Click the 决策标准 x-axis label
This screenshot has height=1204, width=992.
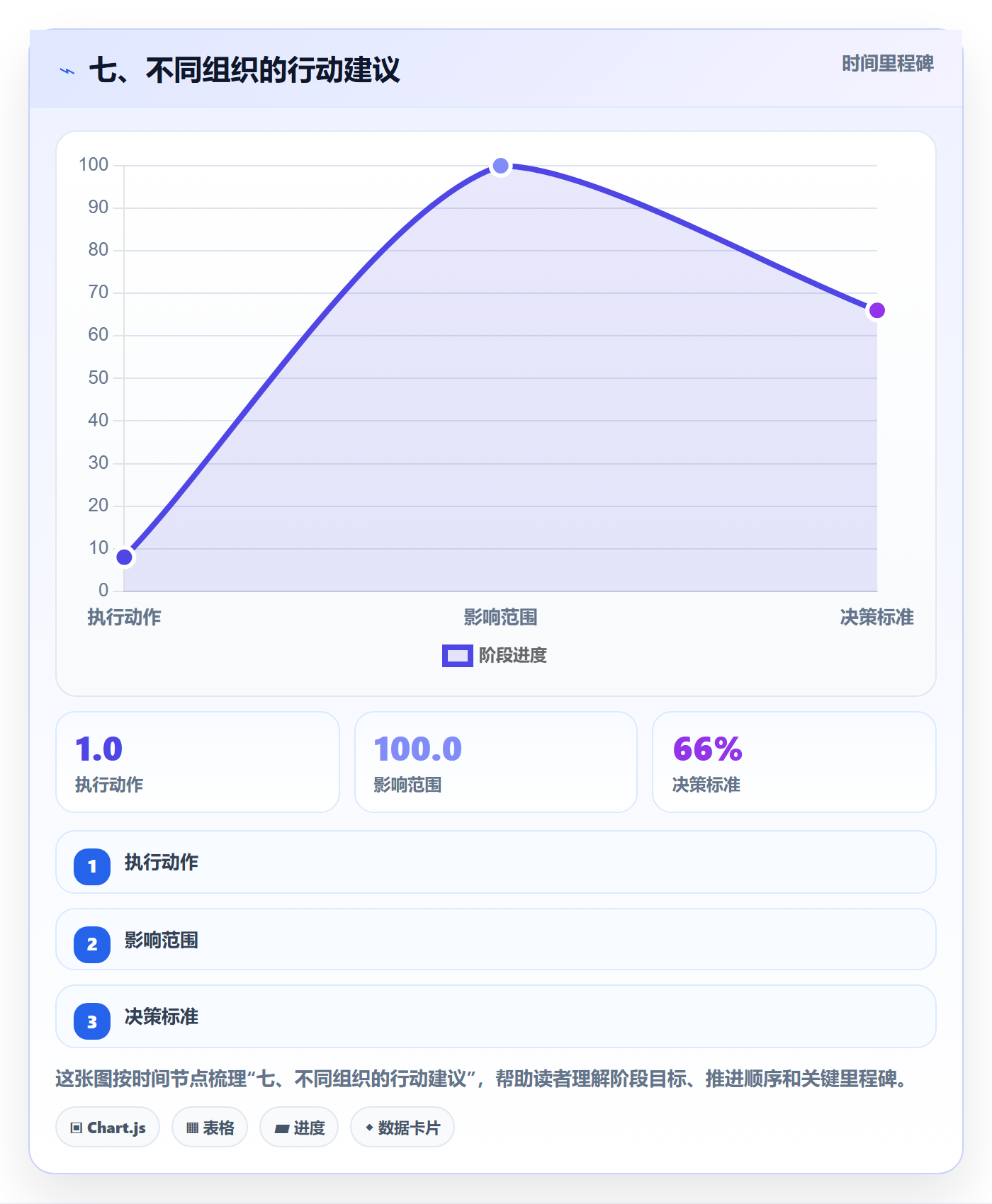pos(877,618)
